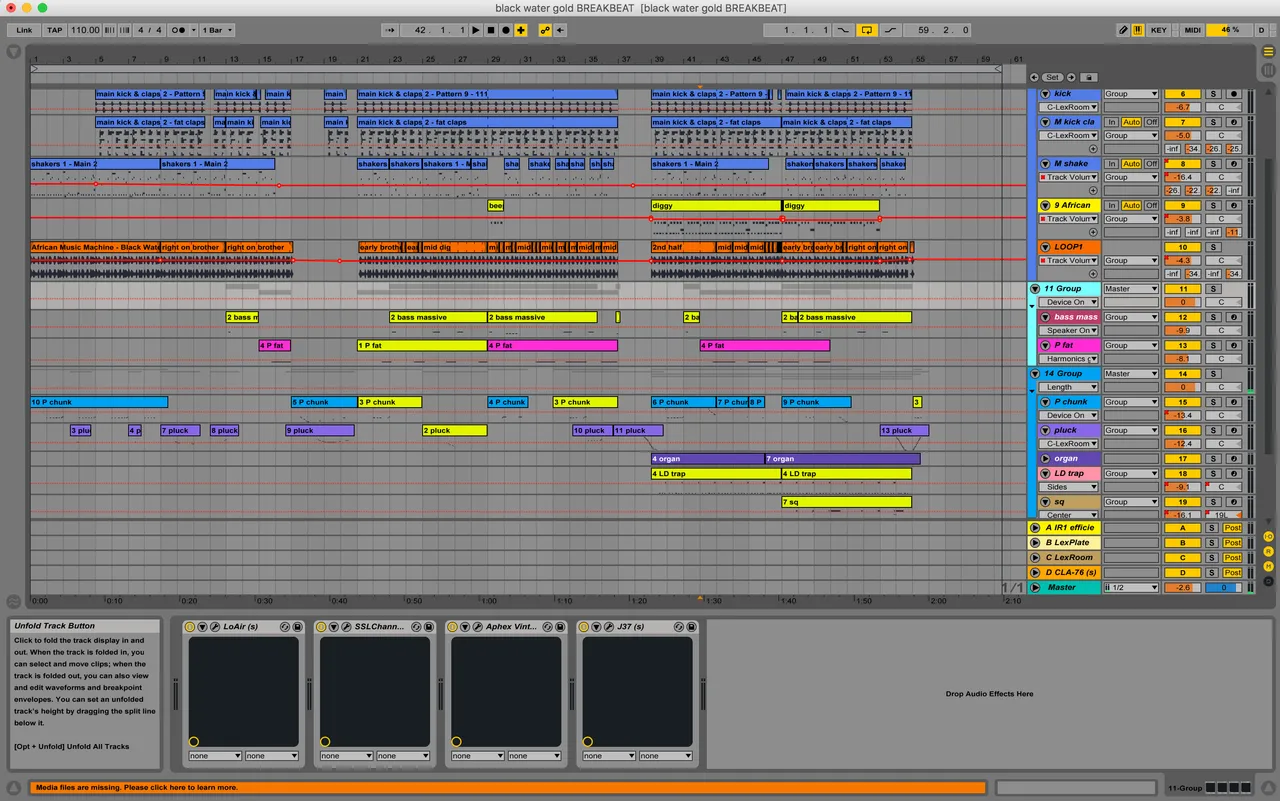Viewport: 1280px width, 801px height.
Task: Toggle Post on C LexRoom return
Action: (x=1232, y=558)
